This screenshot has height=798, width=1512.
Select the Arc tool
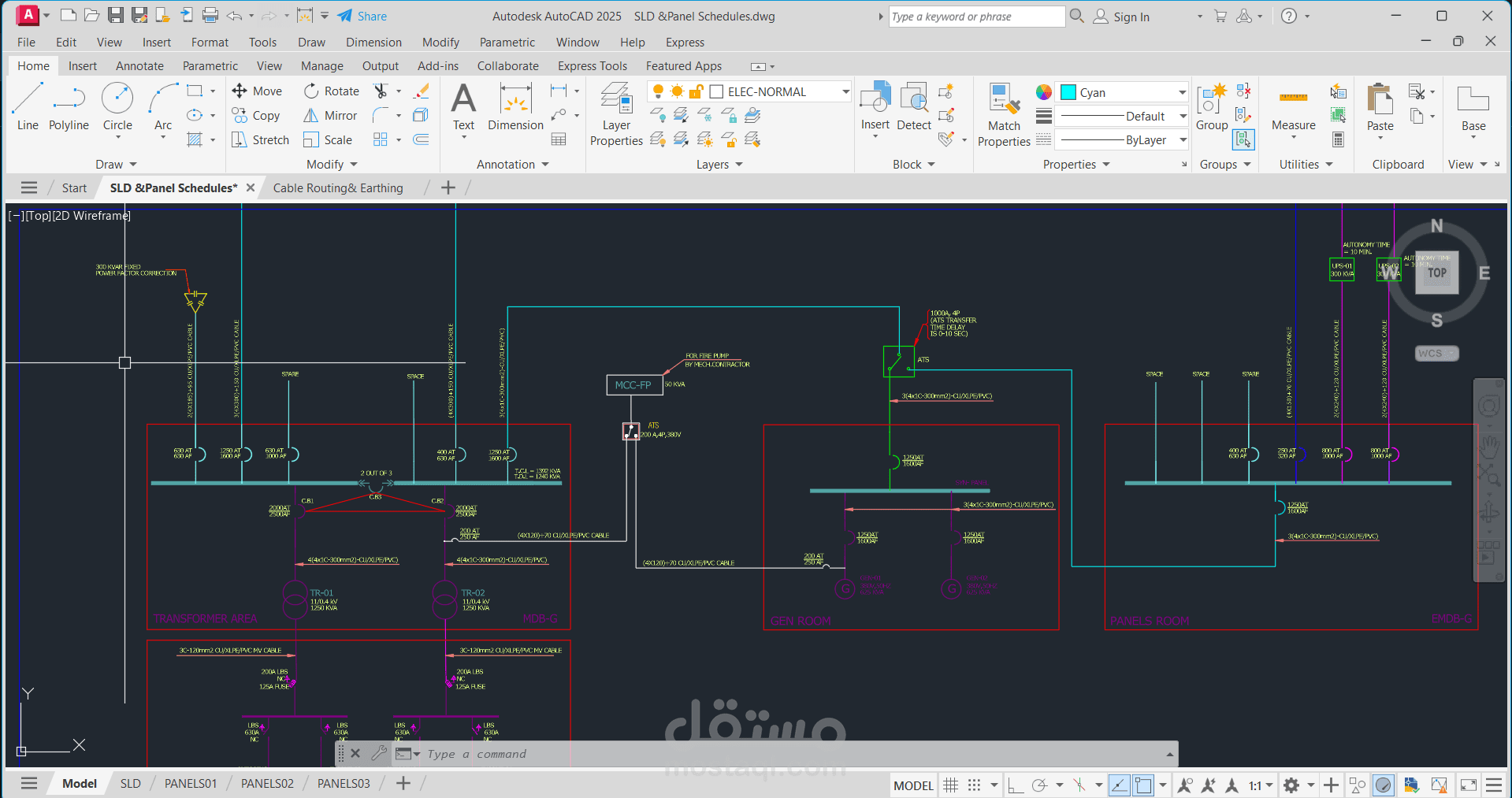click(163, 106)
